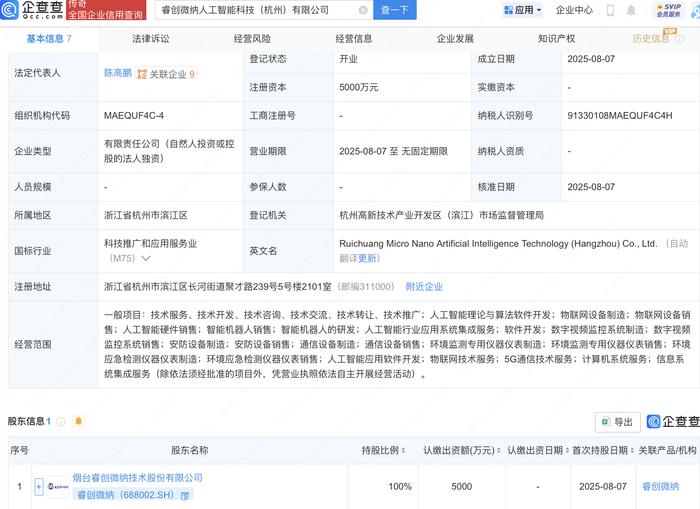Click the icon after 睿创微纳 (688002.SH)
The width and height of the screenshot is (700, 509).
184,496
